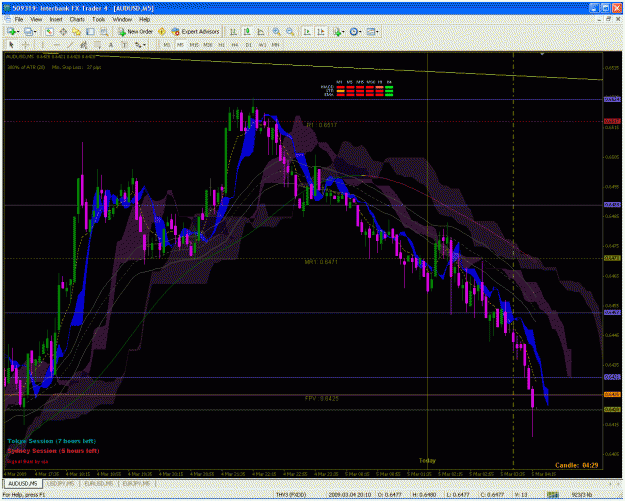The width and height of the screenshot is (625, 501).
Task: Select the Fibonacci retracement tool
Action: click(97, 45)
